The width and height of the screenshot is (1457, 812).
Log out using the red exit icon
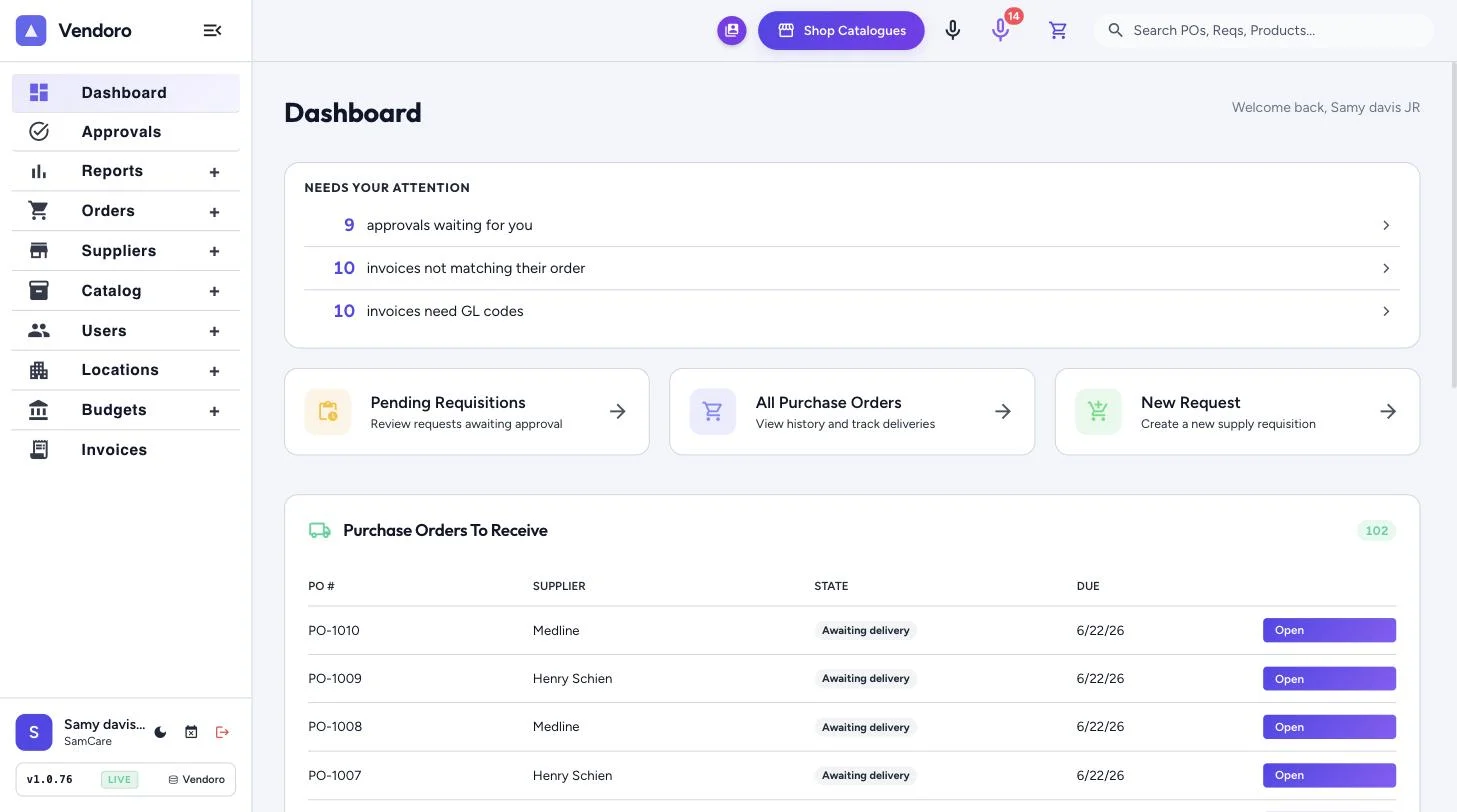(x=222, y=732)
